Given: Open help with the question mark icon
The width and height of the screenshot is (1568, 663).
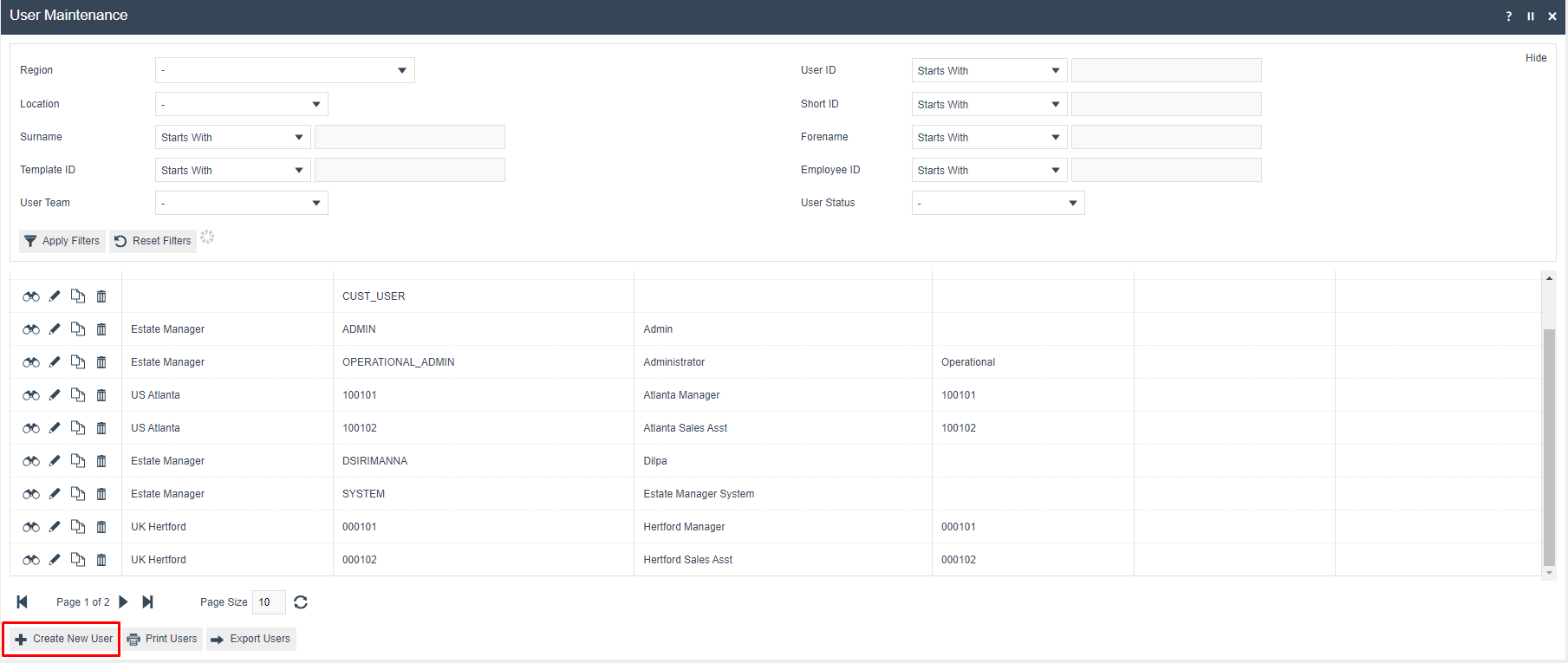Looking at the screenshot, I should (x=1509, y=16).
